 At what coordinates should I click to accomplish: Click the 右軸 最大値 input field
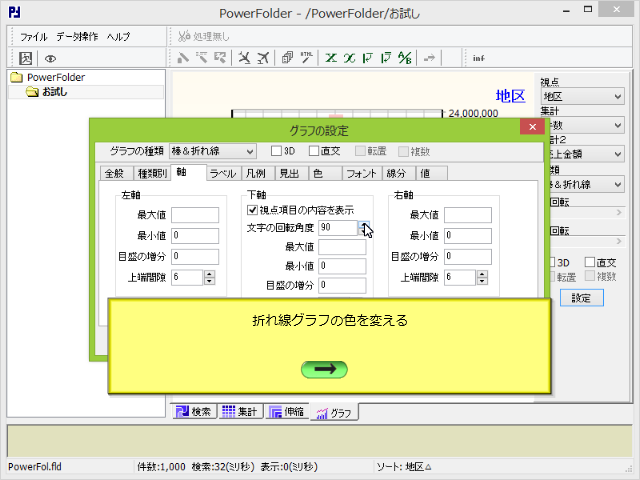click(x=468, y=215)
